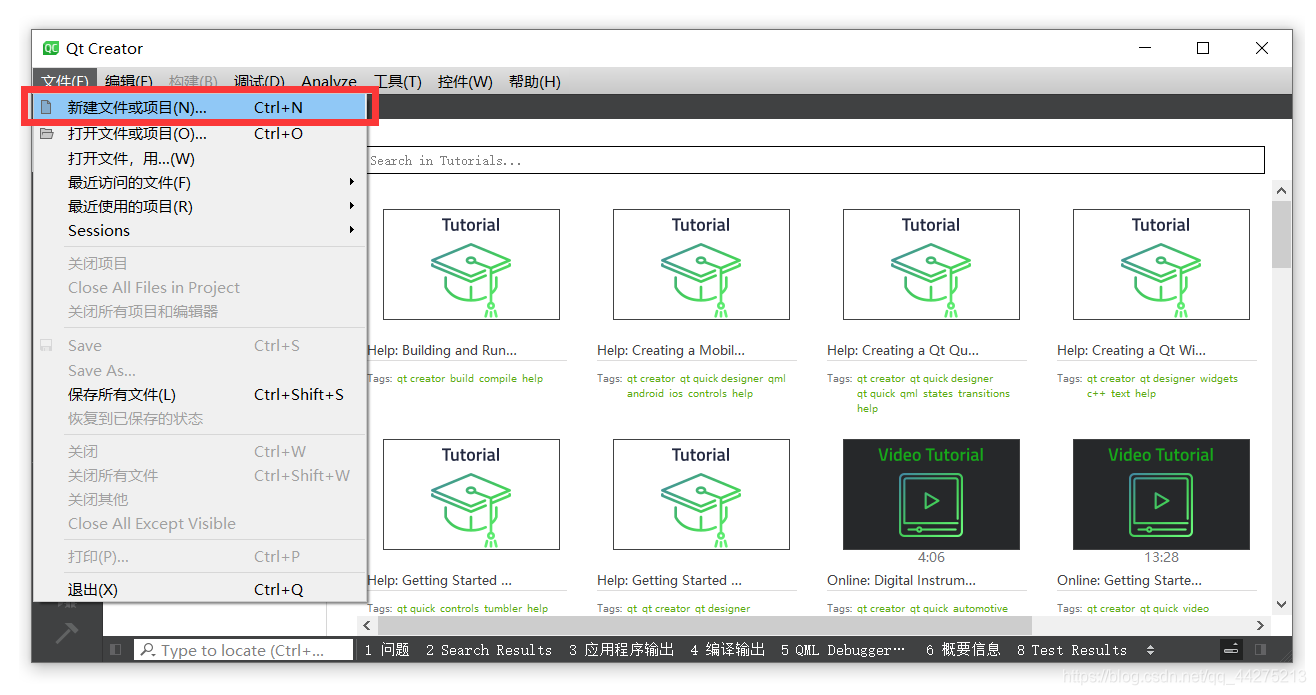The height and width of the screenshot is (695, 1316).
Task: Open the 5 QML Debugger pane
Action: tap(843, 650)
